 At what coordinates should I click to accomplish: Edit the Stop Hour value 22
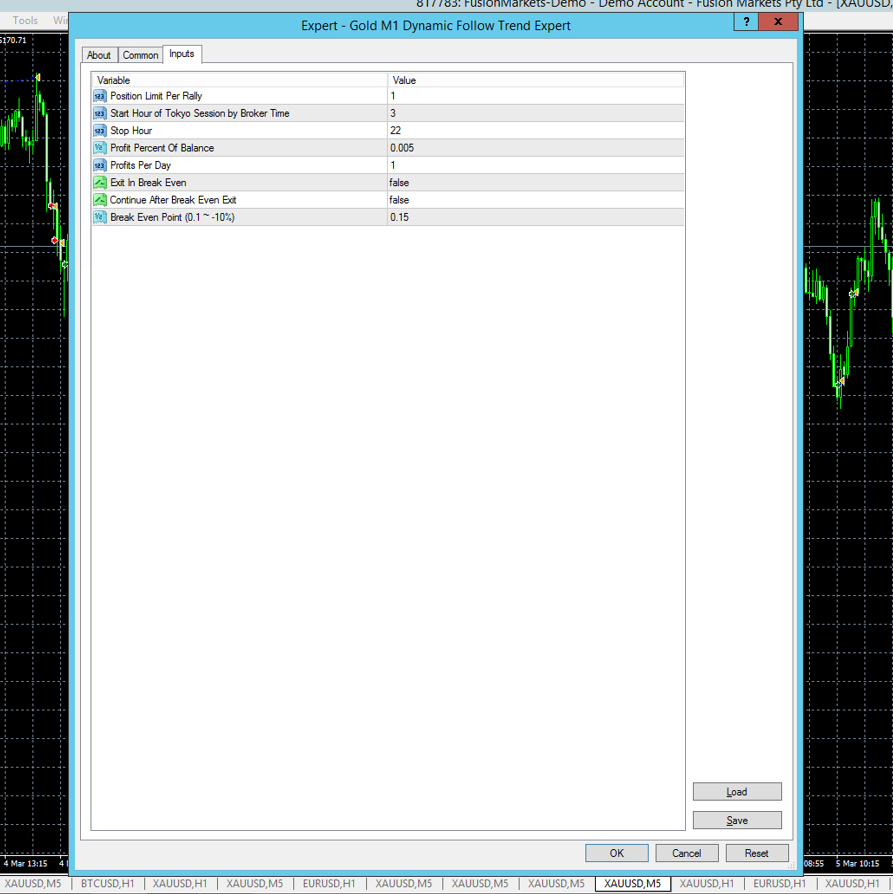tap(397, 131)
